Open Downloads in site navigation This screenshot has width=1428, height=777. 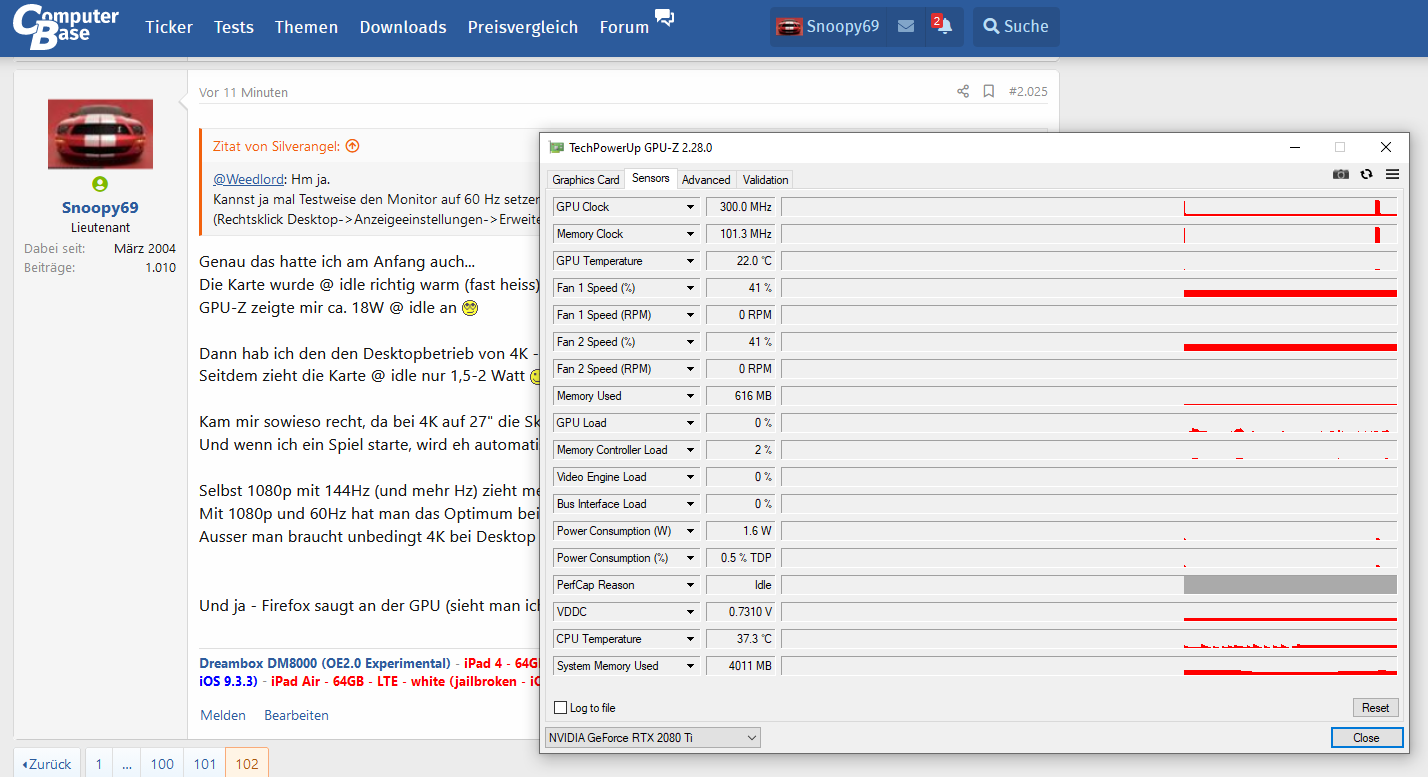pyautogui.click(x=403, y=27)
